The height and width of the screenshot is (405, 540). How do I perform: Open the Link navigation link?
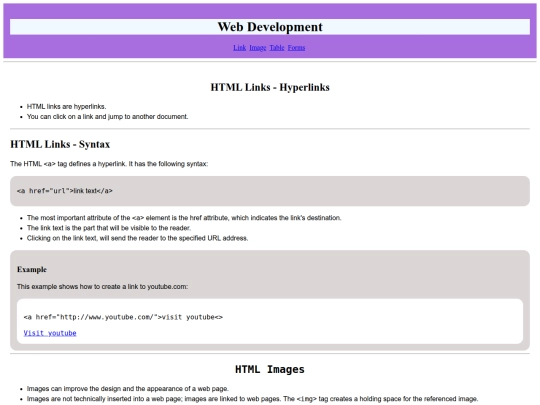(x=239, y=48)
